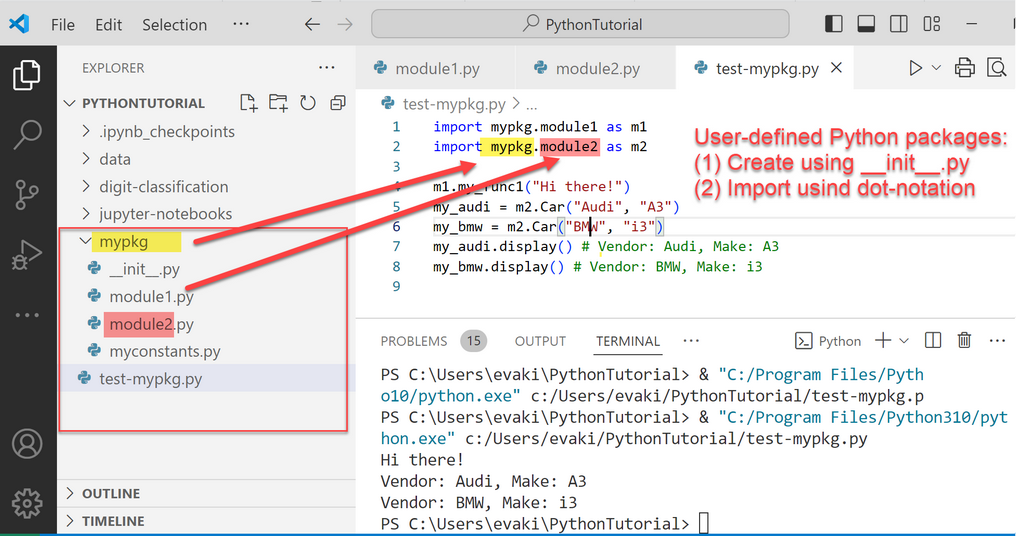The height and width of the screenshot is (536, 1024).
Task: Go back with the left arrow
Action: coord(312,25)
